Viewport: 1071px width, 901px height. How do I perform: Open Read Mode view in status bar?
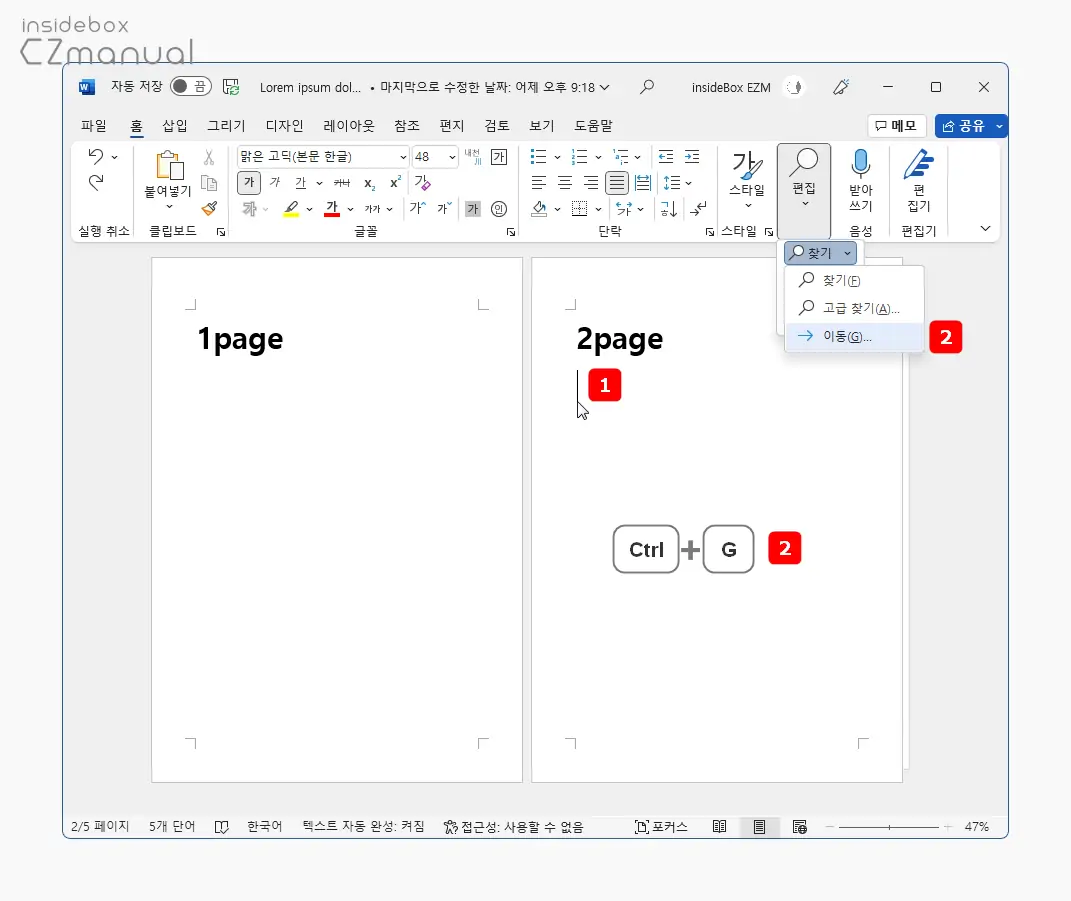(719, 827)
